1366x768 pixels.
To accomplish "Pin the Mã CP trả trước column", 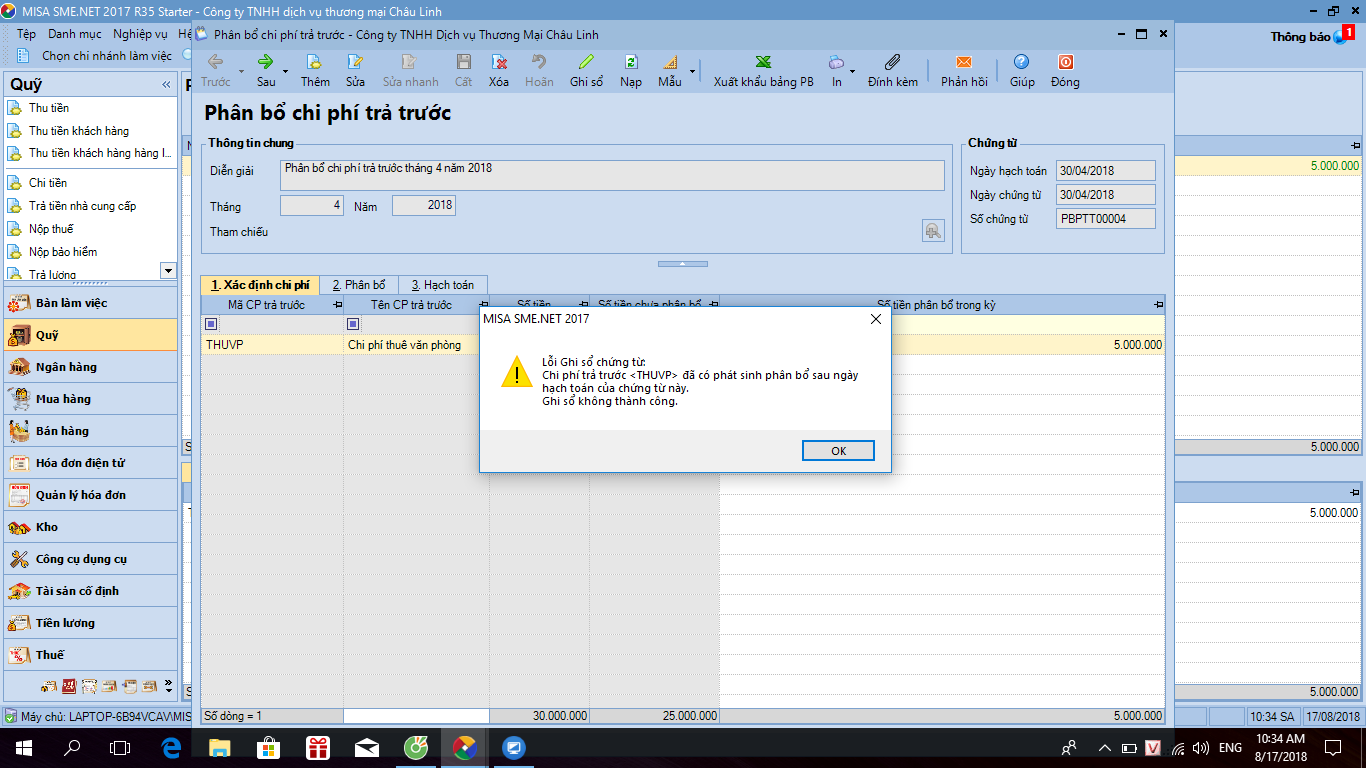I will pos(337,305).
